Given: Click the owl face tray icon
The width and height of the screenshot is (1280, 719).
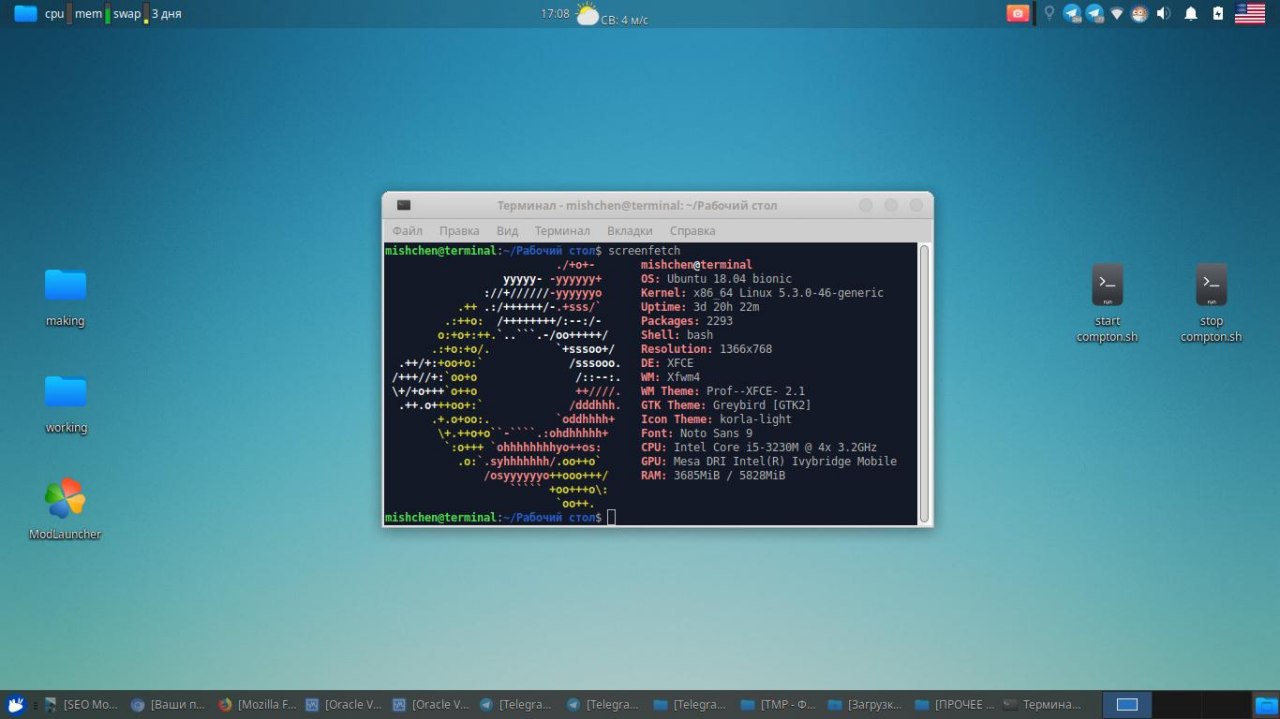Looking at the screenshot, I should (x=1139, y=14).
